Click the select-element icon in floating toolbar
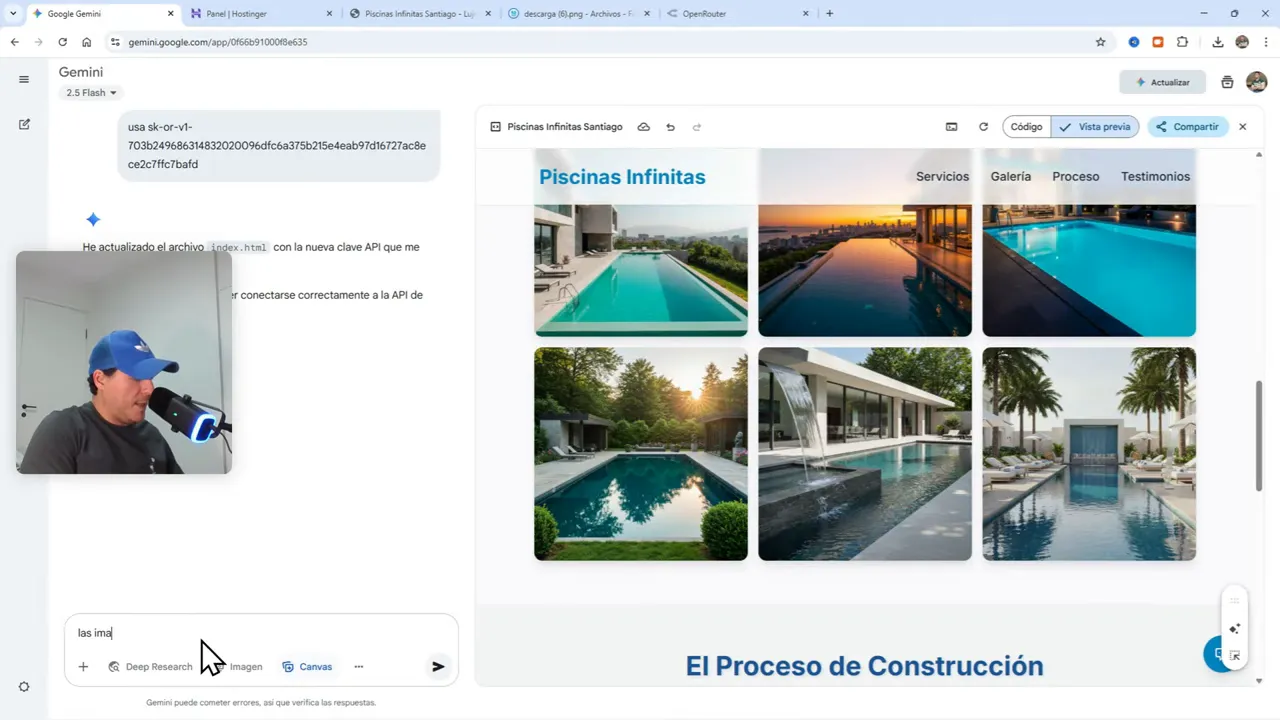Screen dimensions: 1280x720 [x=1235, y=655]
